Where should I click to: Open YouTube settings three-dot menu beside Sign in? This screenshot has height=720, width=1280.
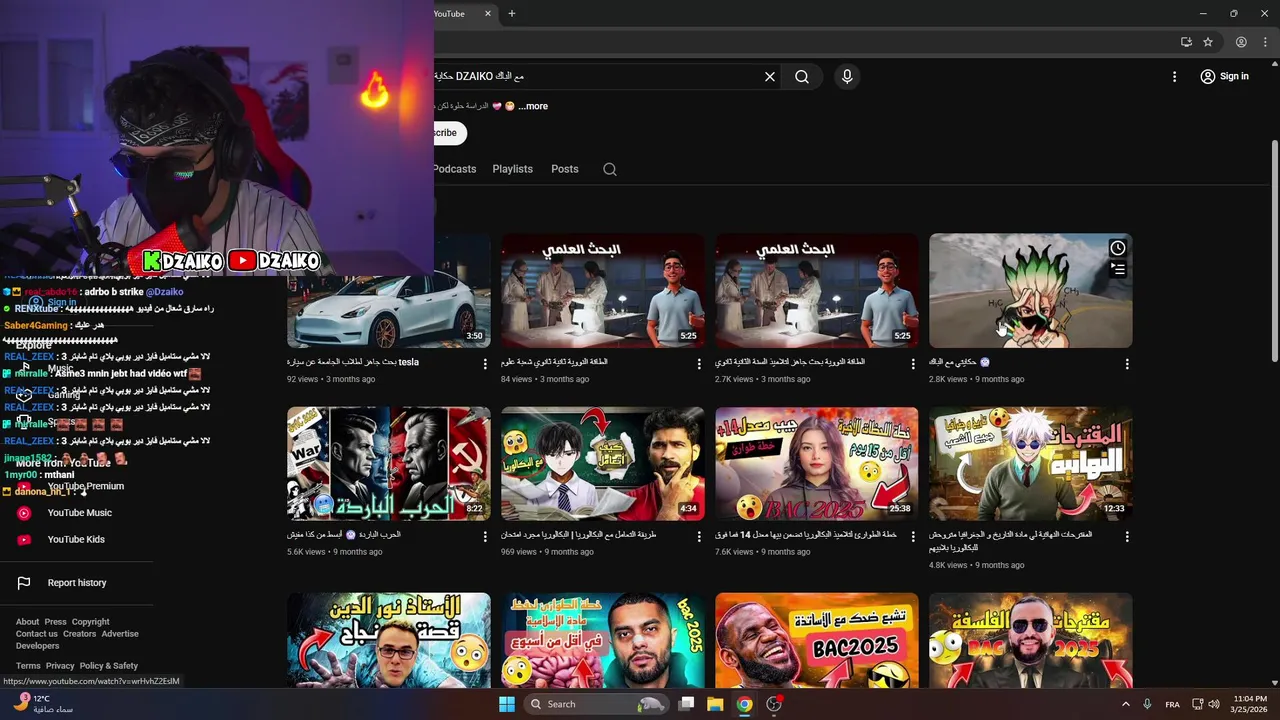(x=1175, y=77)
